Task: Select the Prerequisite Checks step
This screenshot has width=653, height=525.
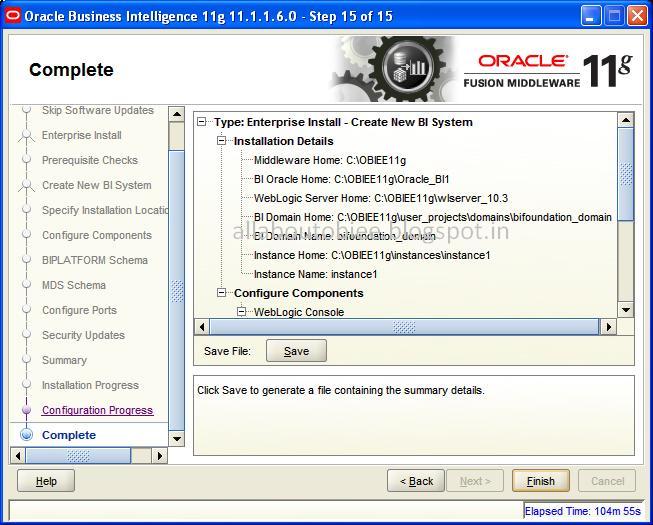Action: pos(90,160)
